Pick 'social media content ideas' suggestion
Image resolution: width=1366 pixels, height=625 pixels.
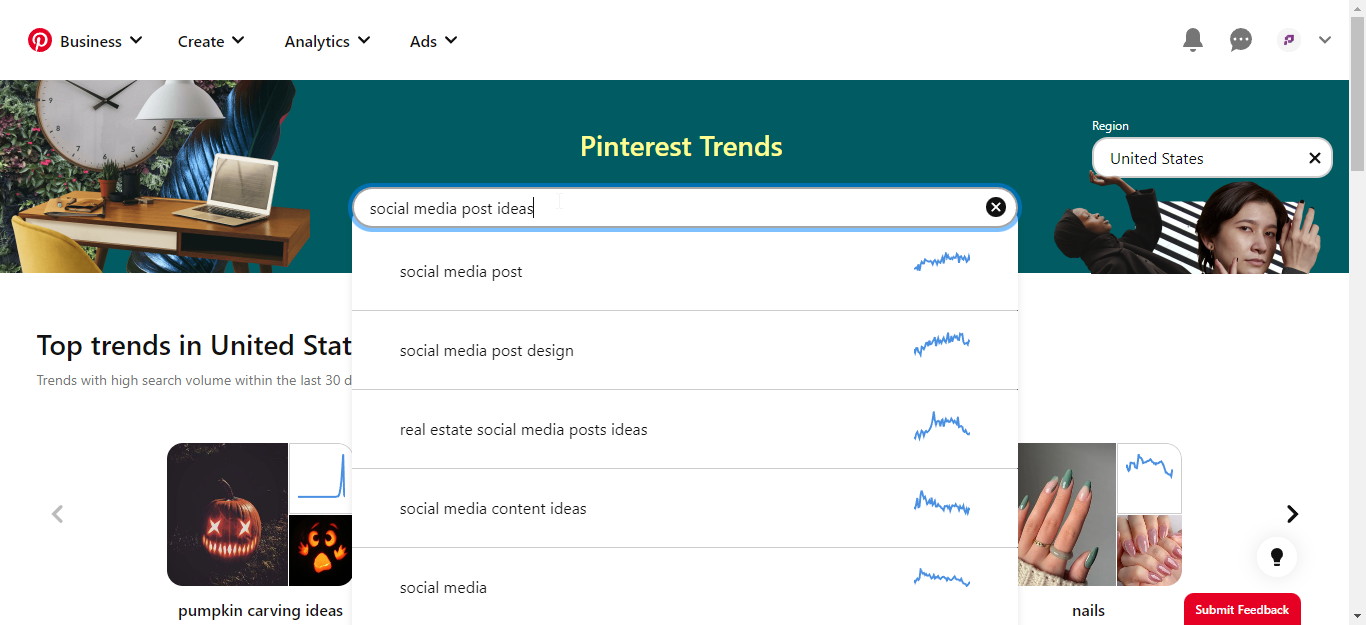pos(493,509)
